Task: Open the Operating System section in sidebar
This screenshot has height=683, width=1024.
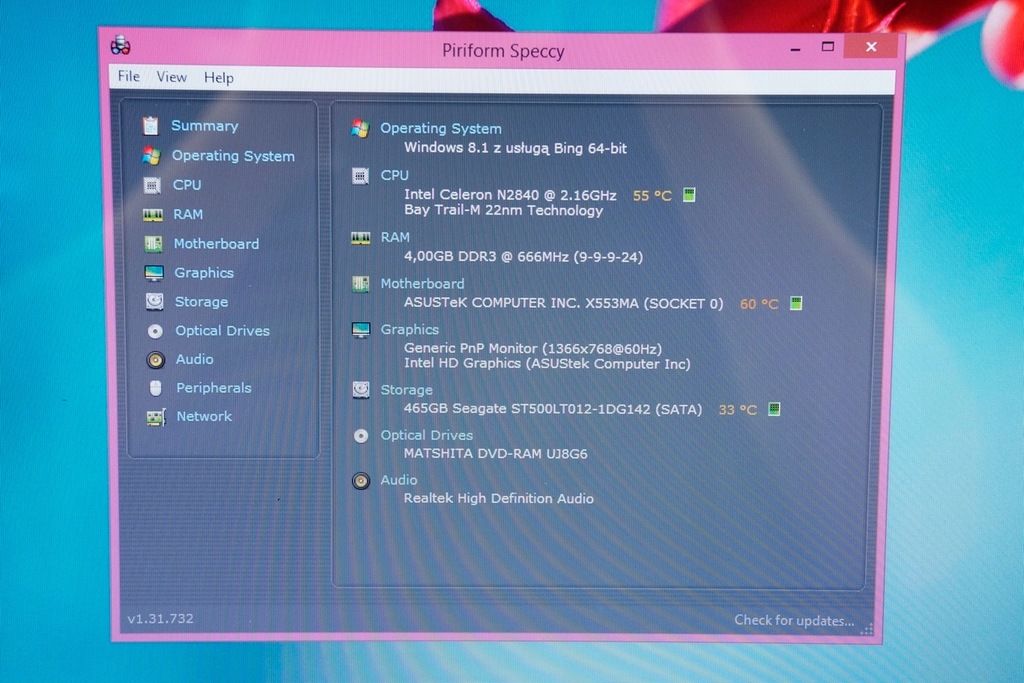Action: point(233,156)
